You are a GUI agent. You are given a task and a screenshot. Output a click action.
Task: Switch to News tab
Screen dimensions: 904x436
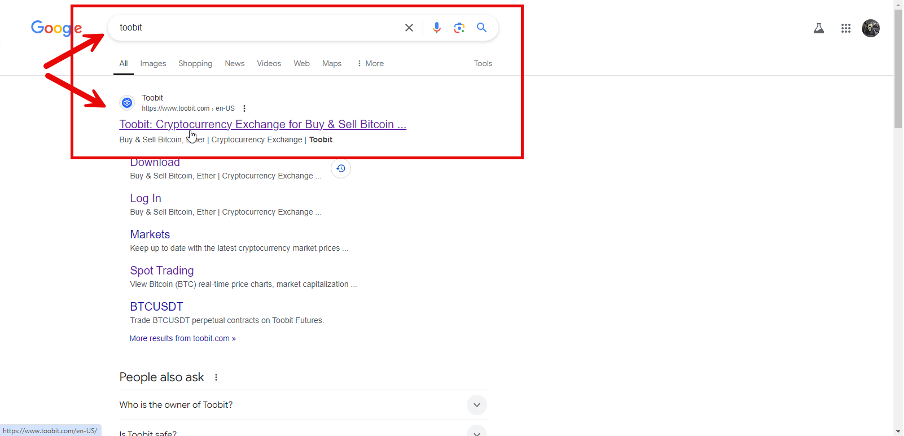click(x=235, y=63)
